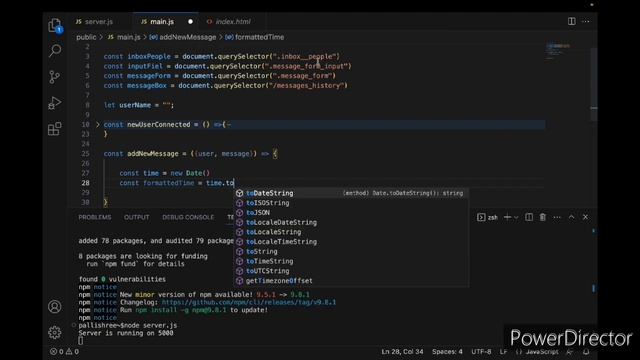Select getTimezoneOffset suggestion
The height and width of the screenshot is (360, 640).
[x=351, y=281]
